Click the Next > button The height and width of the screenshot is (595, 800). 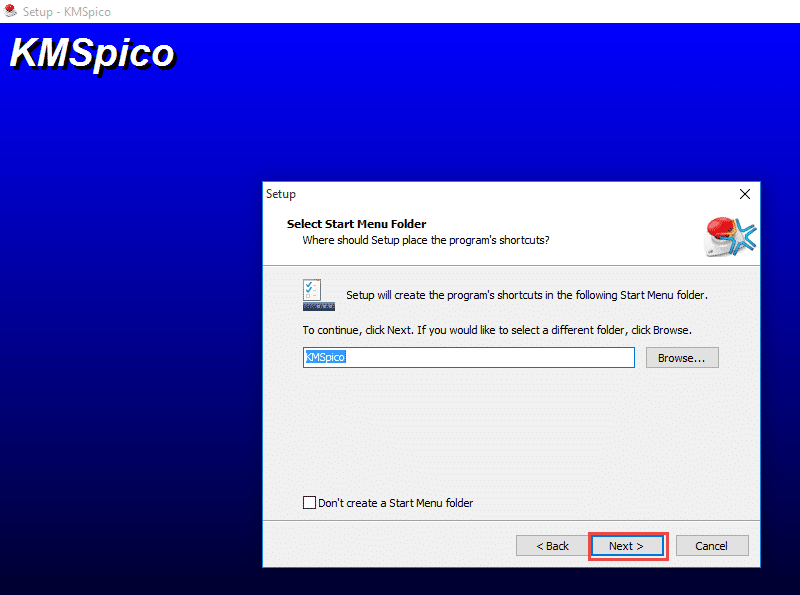pos(628,546)
